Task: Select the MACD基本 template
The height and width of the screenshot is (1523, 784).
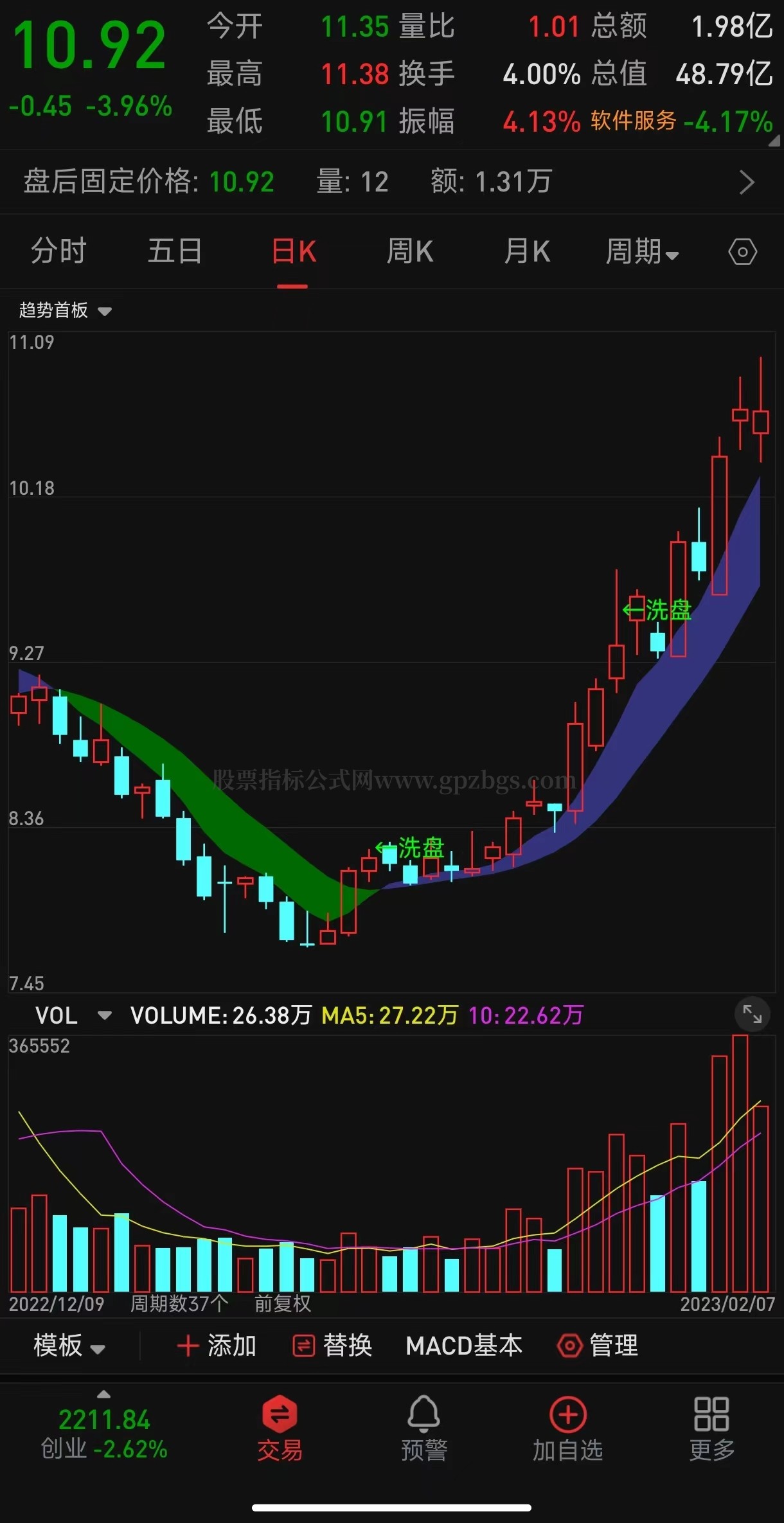Action: (464, 1345)
